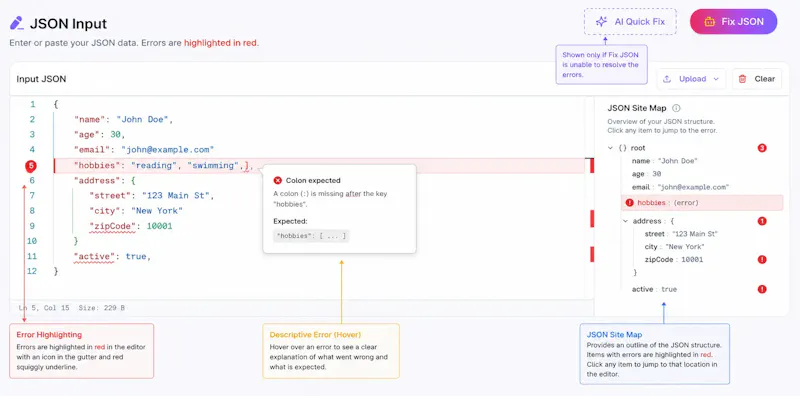Select the city item in the site map
This screenshot has width=800, height=396.
(674, 246)
